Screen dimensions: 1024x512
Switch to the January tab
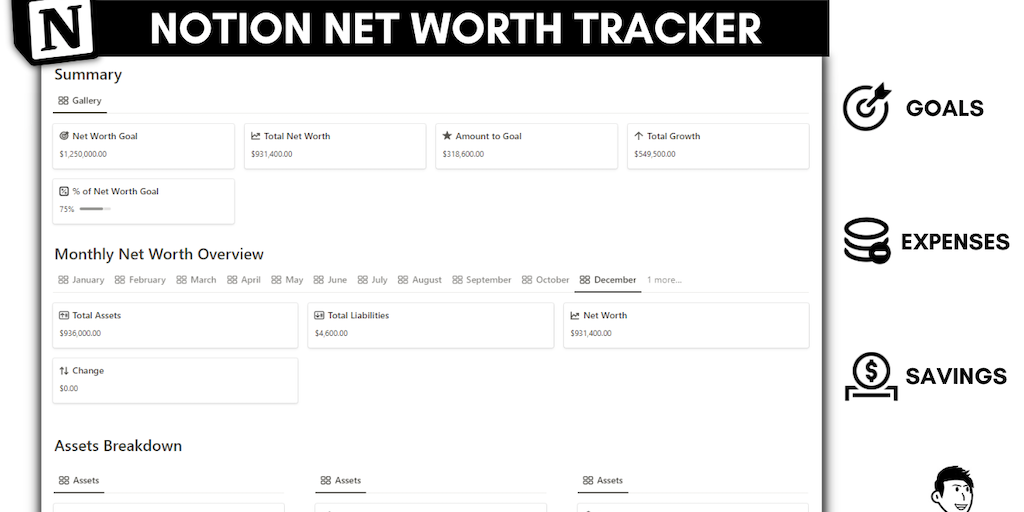tap(81, 280)
